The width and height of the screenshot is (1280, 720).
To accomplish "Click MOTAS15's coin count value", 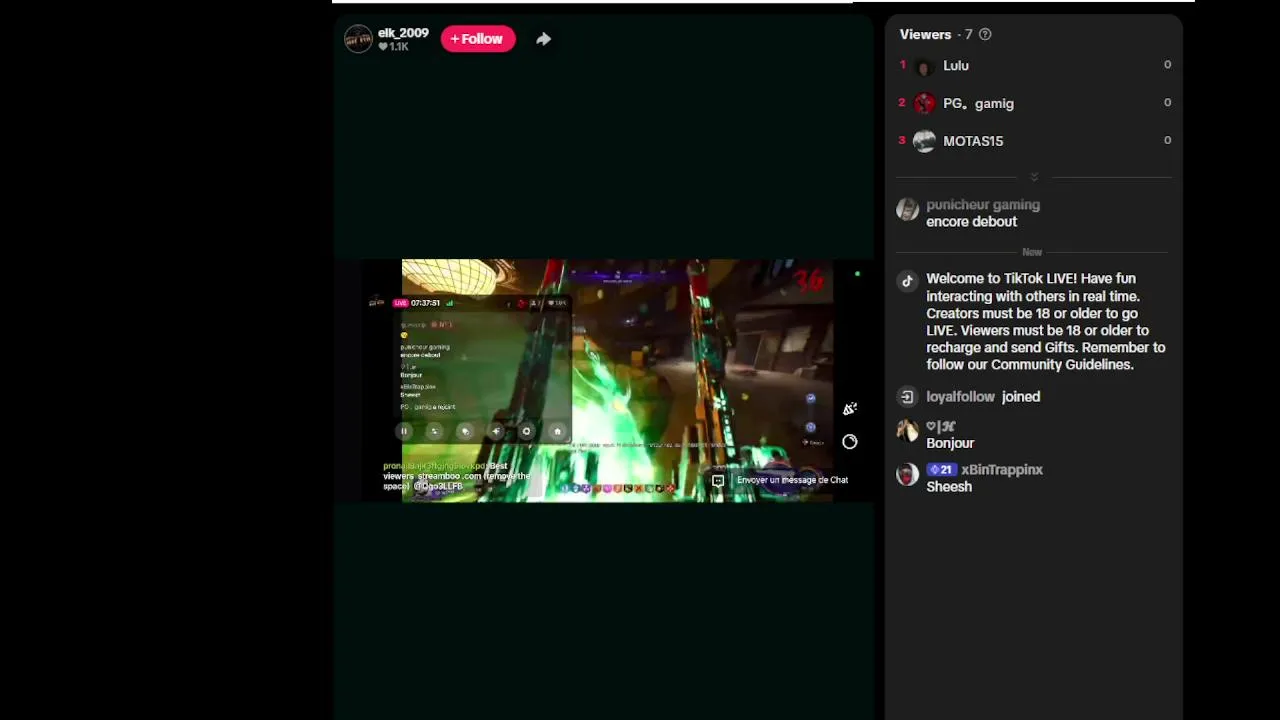I will [1167, 140].
